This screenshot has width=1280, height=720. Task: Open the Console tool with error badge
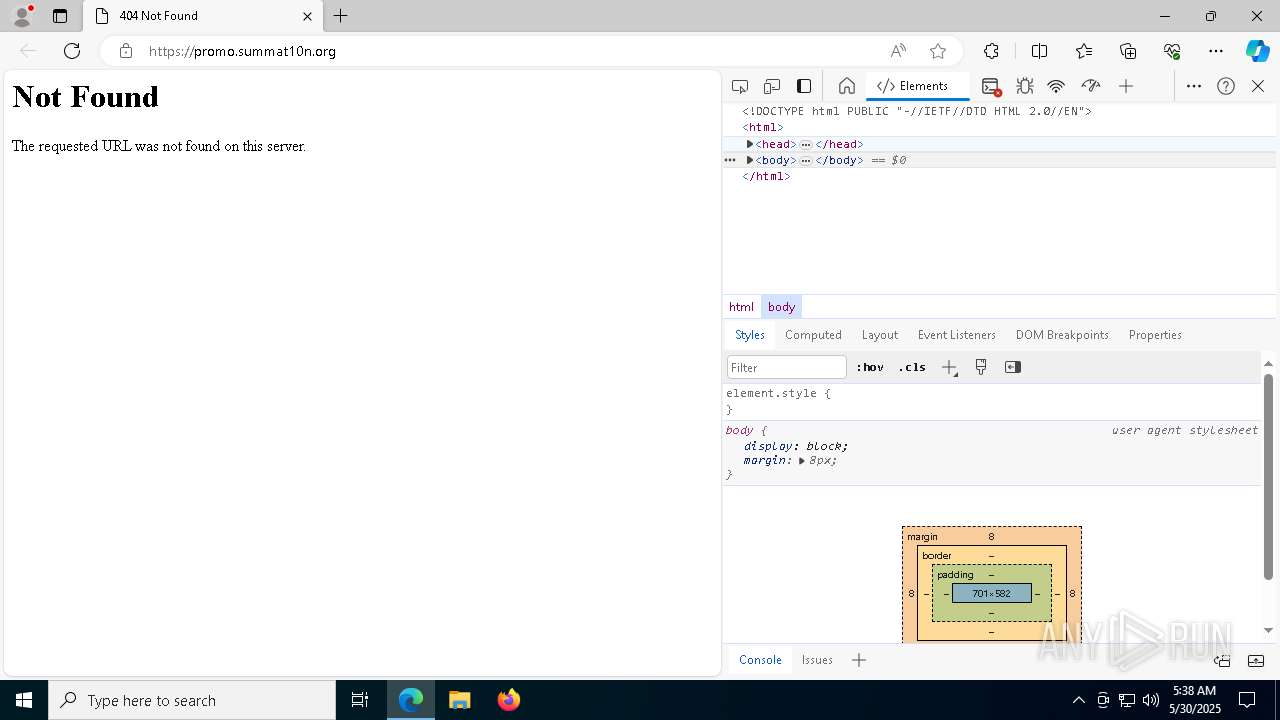coord(991,86)
